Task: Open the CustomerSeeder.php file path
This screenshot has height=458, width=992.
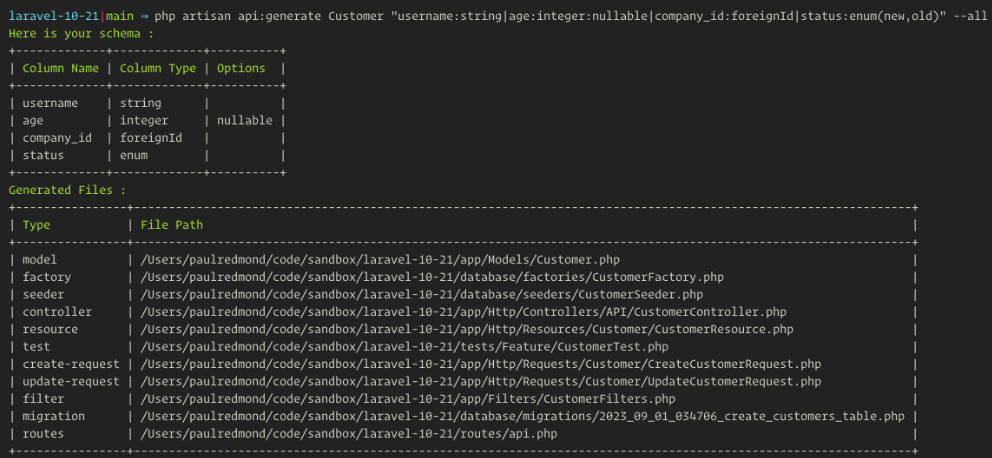Action: tap(422, 294)
